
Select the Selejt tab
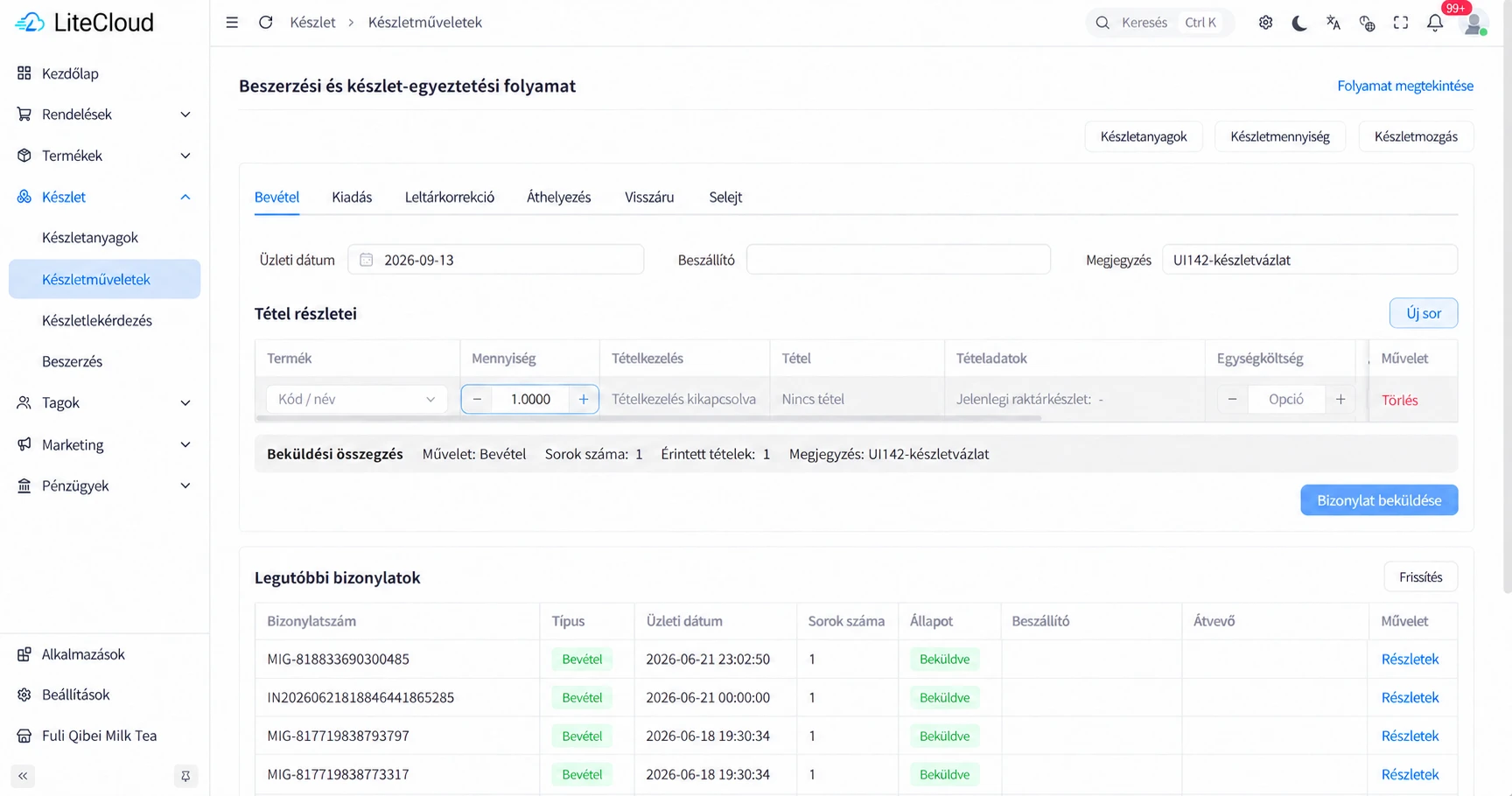[725, 197]
